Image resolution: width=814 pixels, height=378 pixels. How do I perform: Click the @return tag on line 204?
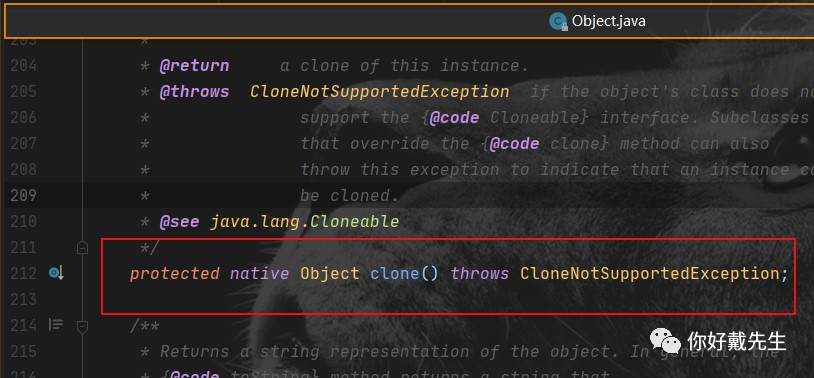[194, 65]
